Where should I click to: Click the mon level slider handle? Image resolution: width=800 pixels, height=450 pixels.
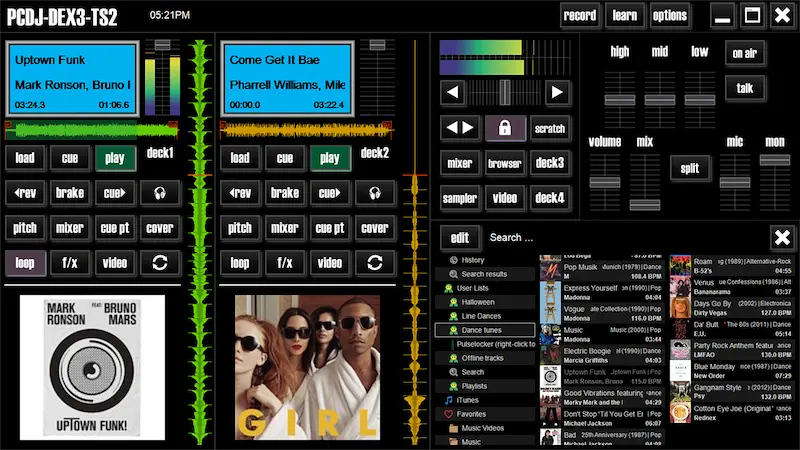[x=774, y=160]
